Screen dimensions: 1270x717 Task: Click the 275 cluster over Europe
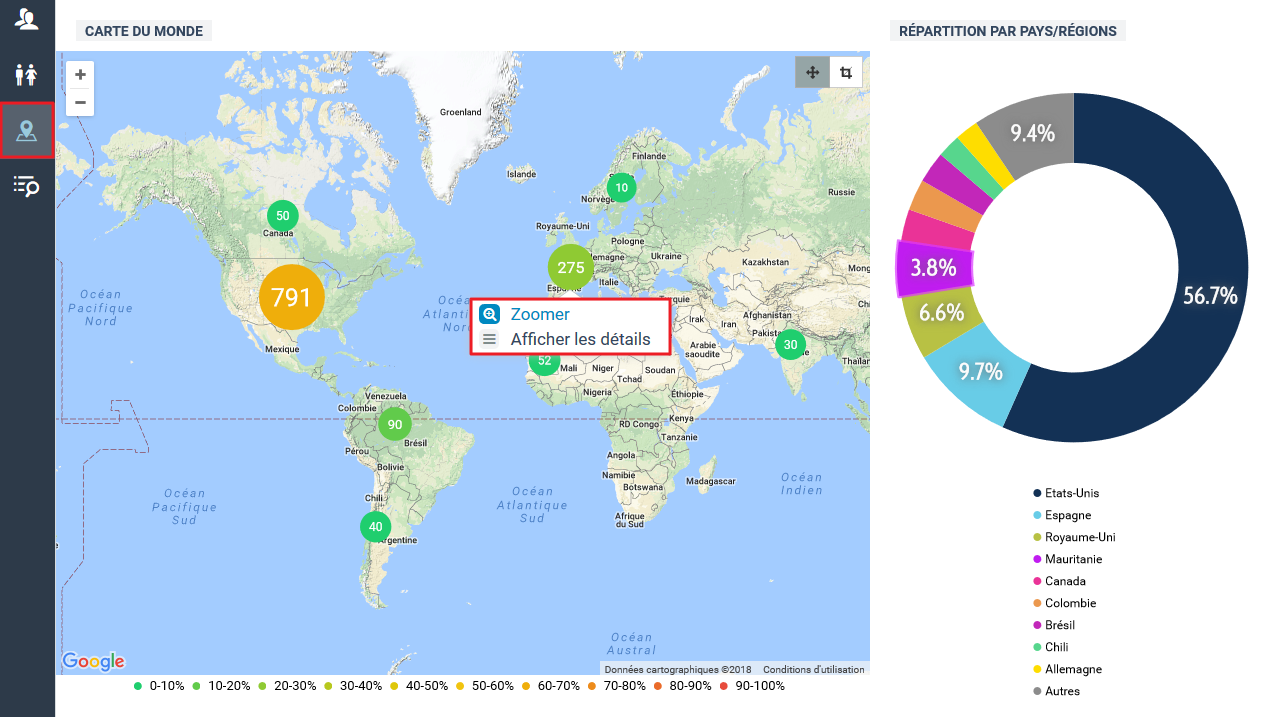(x=571, y=267)
